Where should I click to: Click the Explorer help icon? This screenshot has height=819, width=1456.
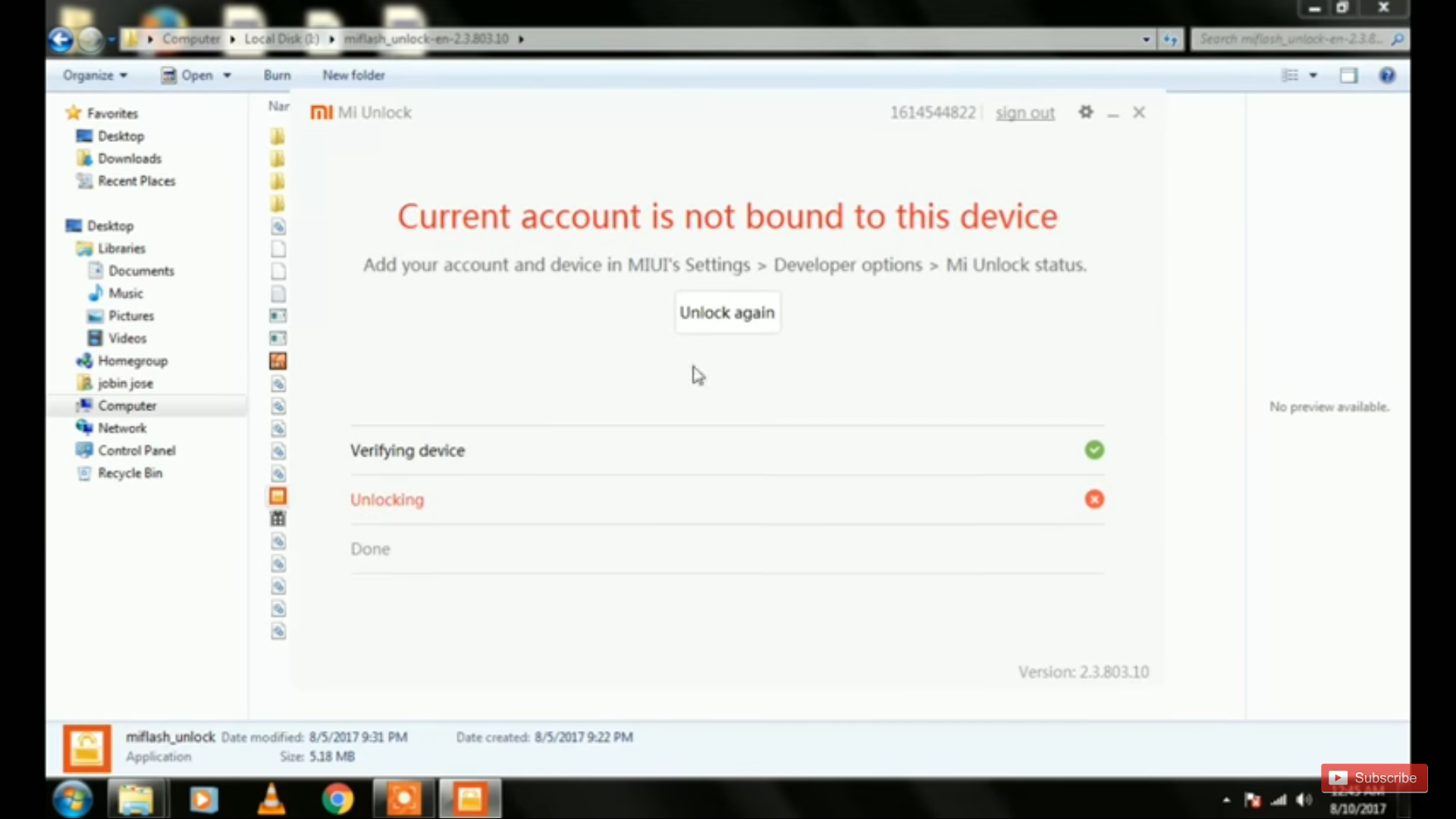[1387, 75]
